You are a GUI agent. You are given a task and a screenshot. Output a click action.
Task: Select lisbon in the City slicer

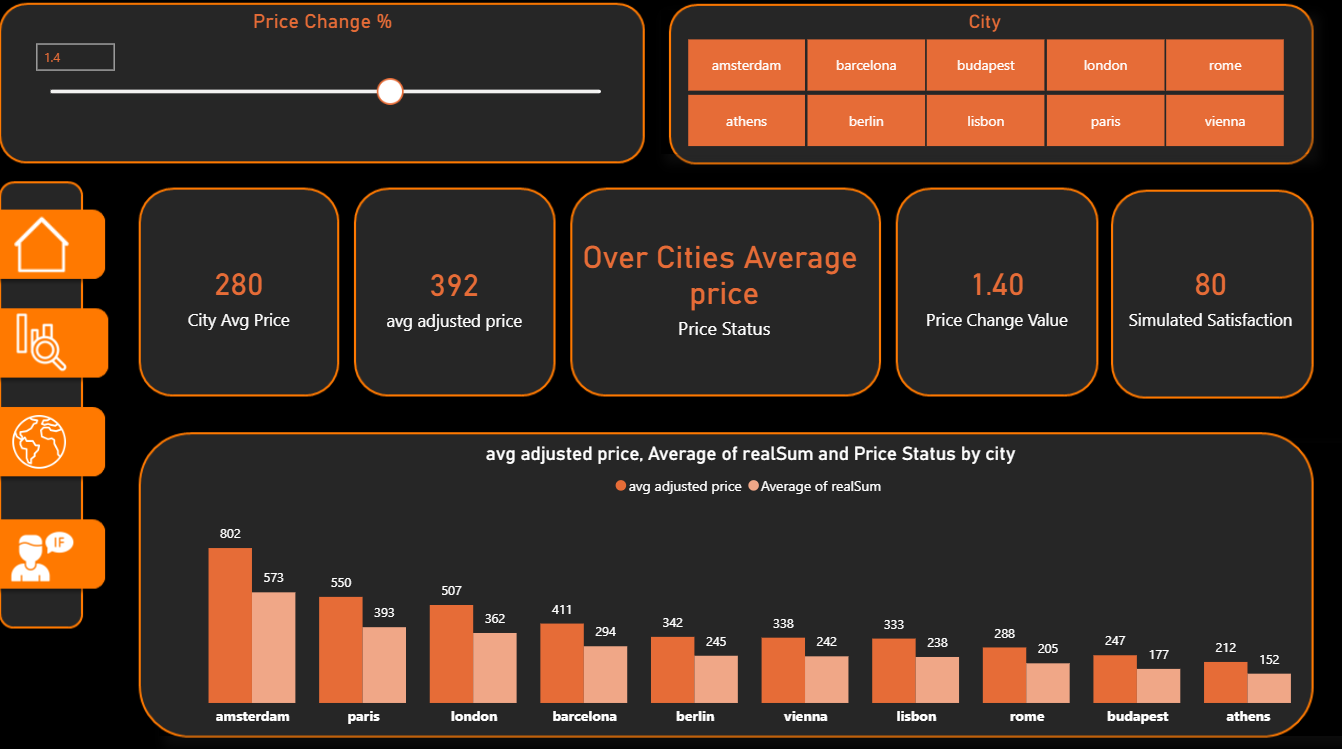[985, 121]
